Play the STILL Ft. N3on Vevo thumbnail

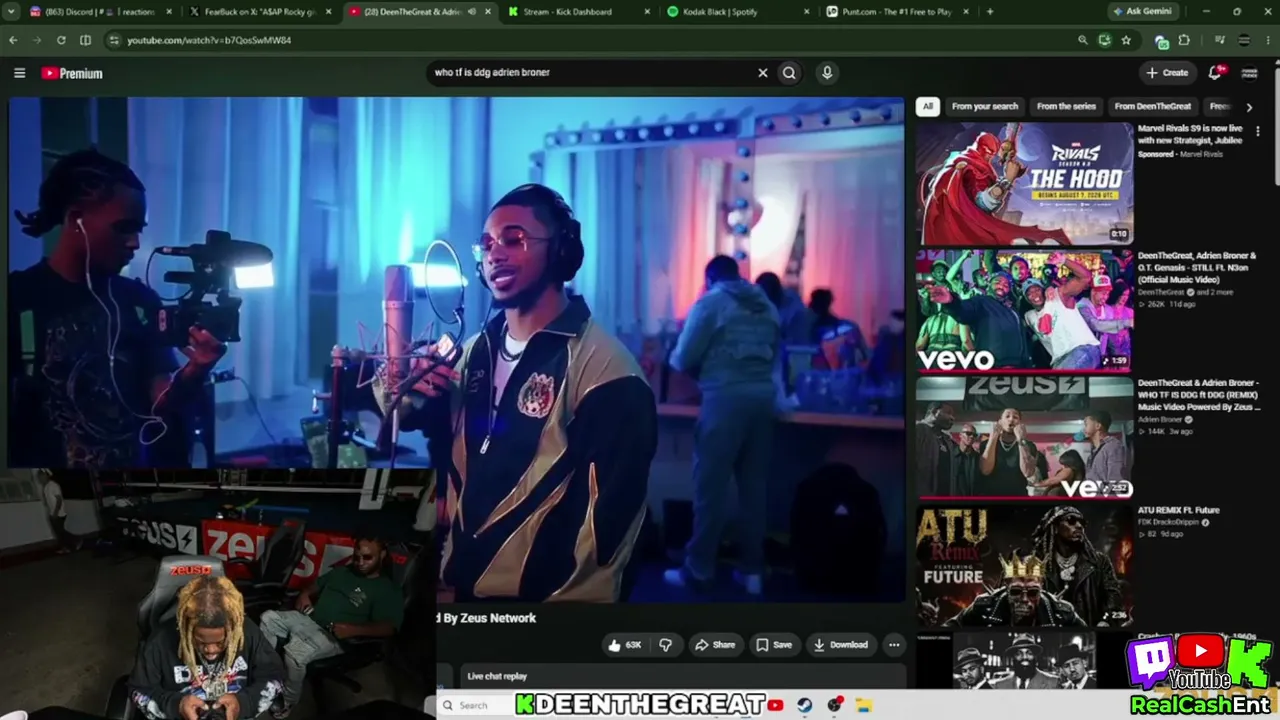(x=1025, y=310)
